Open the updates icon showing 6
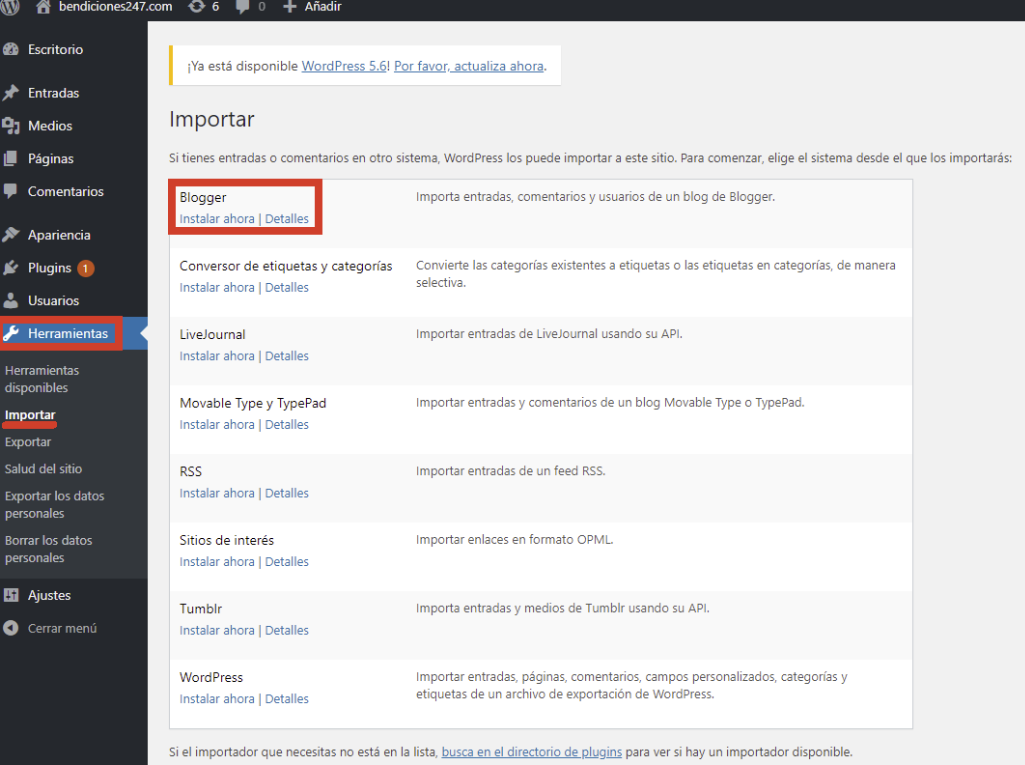The image size is (1025, 765). coord(197,7)
